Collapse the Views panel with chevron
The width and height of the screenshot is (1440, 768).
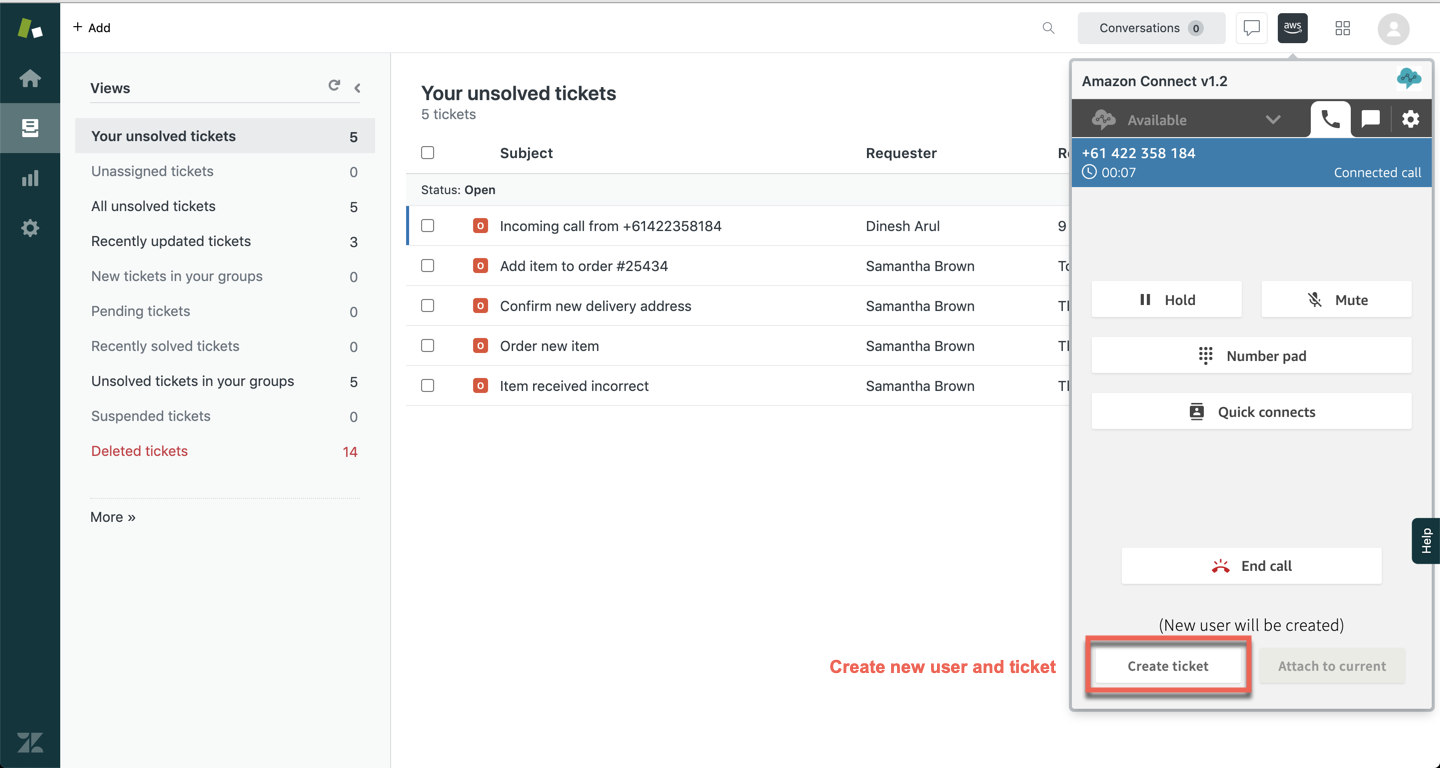pos(357,88)
